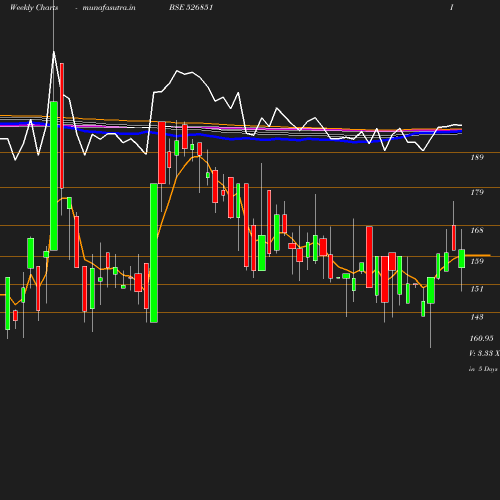This screenshot has height=500, width=500.
Task: Click the 'in 5 Days' label
Action: [x=483, y=369]
